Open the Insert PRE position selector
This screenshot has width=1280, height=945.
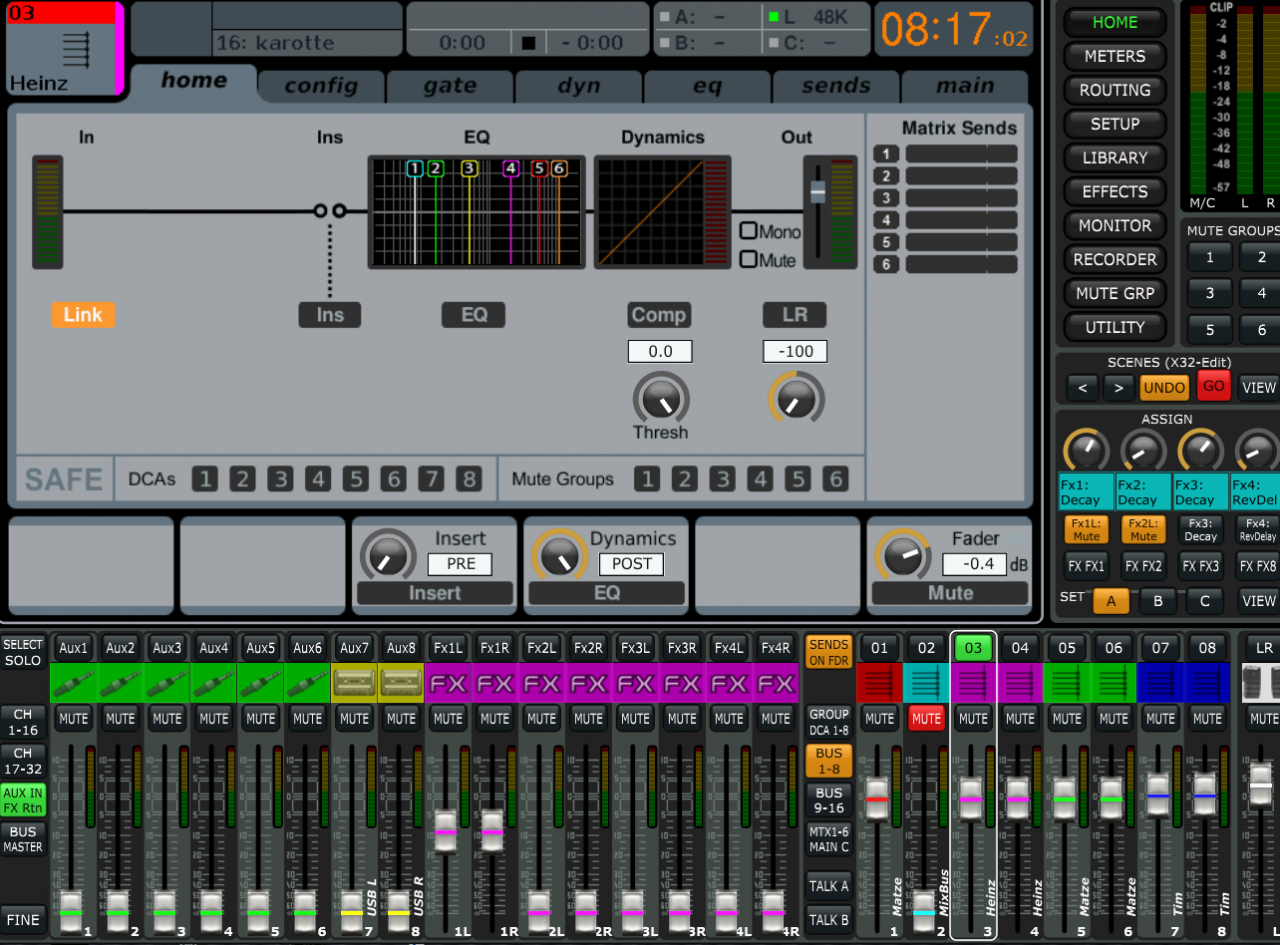click(x=461, y=564)
